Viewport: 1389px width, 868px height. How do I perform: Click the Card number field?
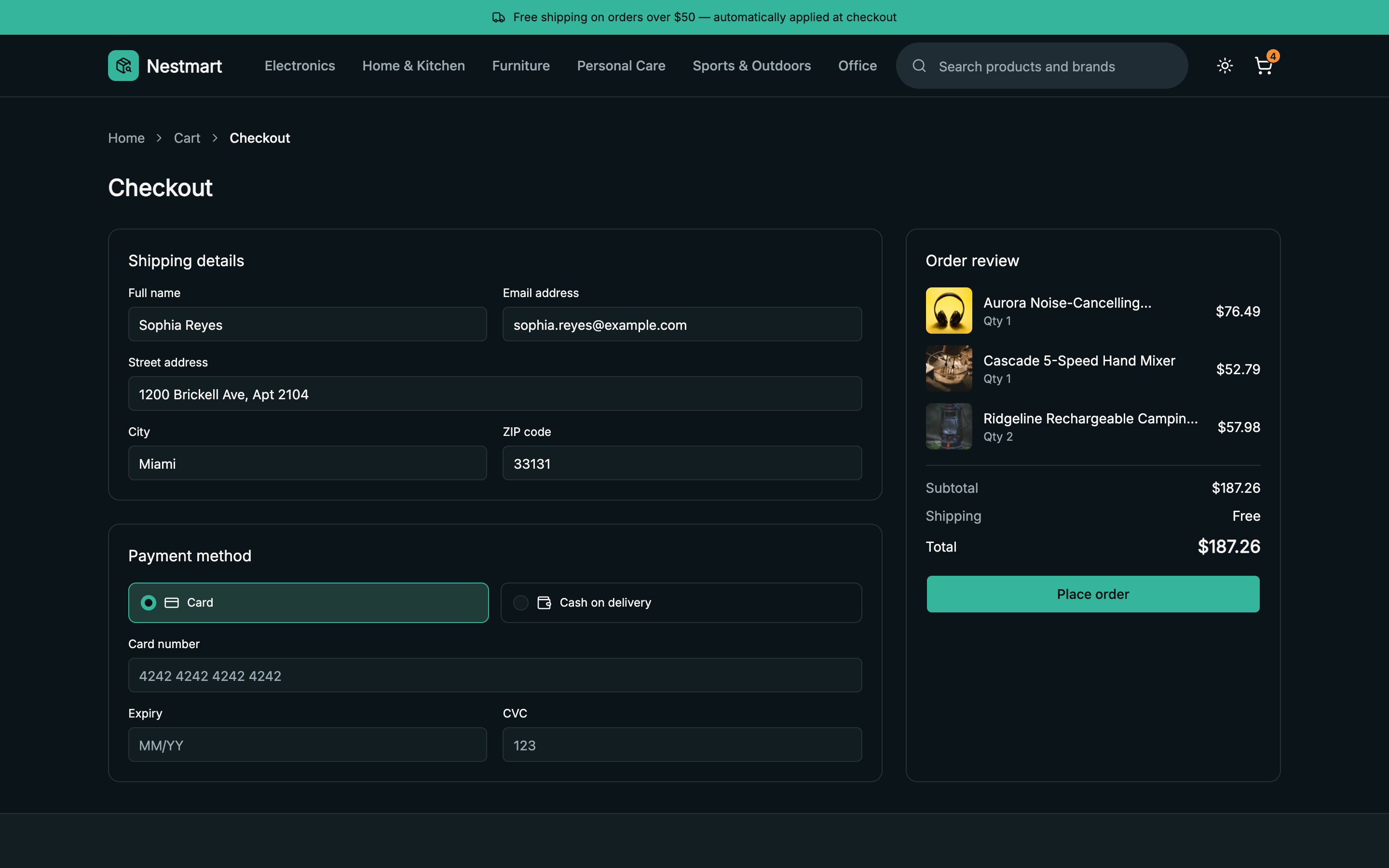(495, 675)
